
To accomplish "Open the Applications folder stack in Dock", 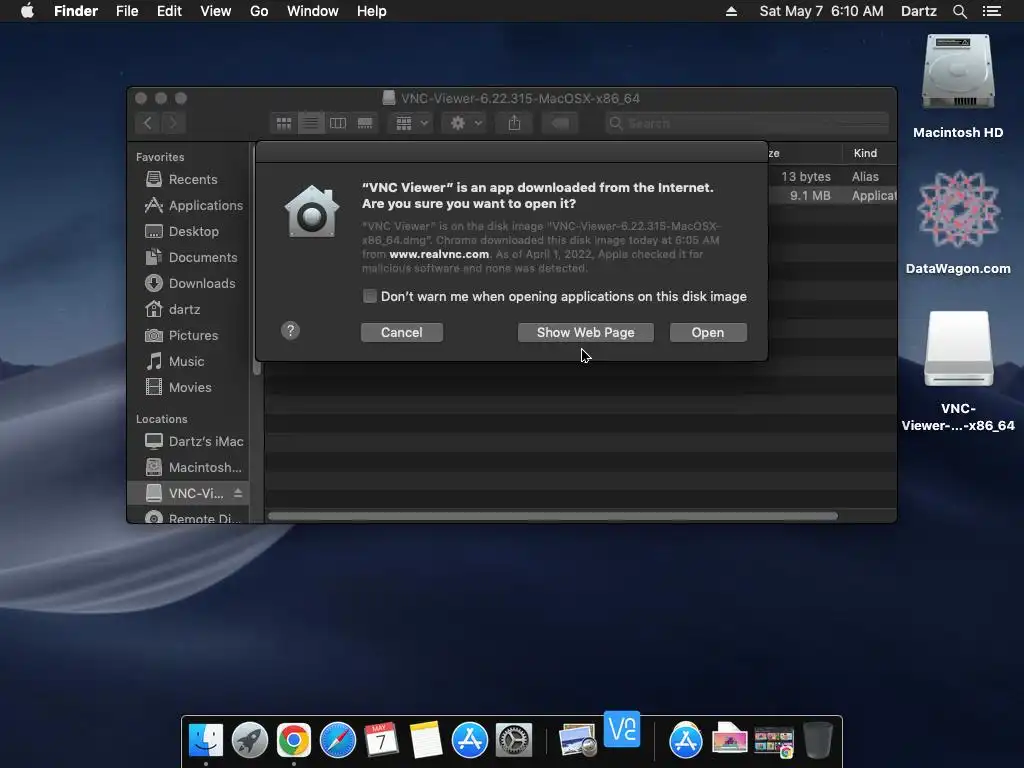I will [x=685, y=740].
